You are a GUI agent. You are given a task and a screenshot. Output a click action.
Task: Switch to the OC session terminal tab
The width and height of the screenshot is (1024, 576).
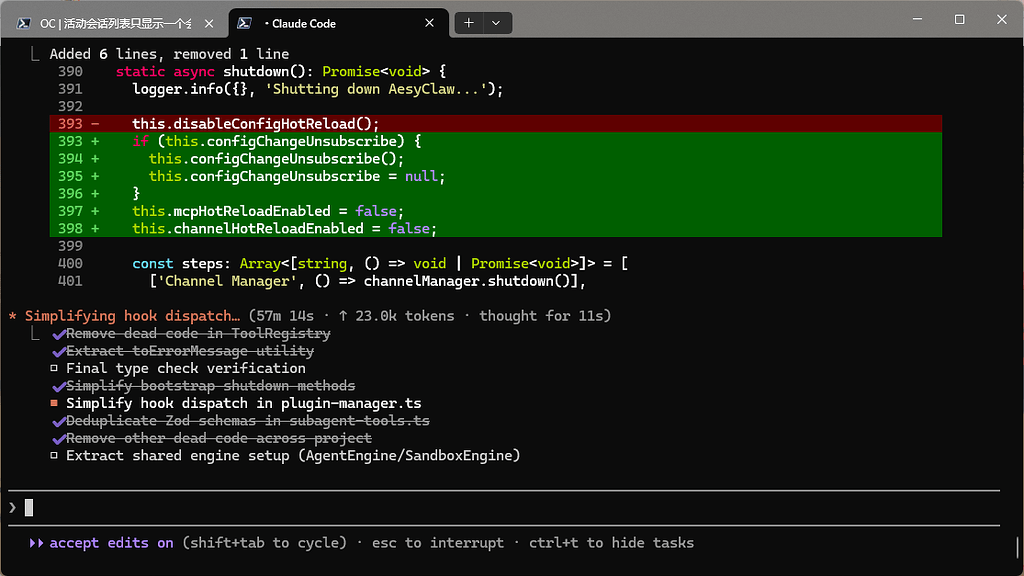click(x=115, y=24)
